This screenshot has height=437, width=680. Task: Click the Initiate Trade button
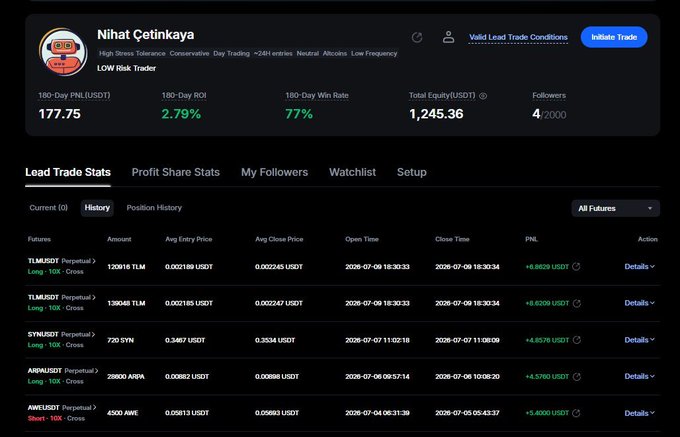614,37
